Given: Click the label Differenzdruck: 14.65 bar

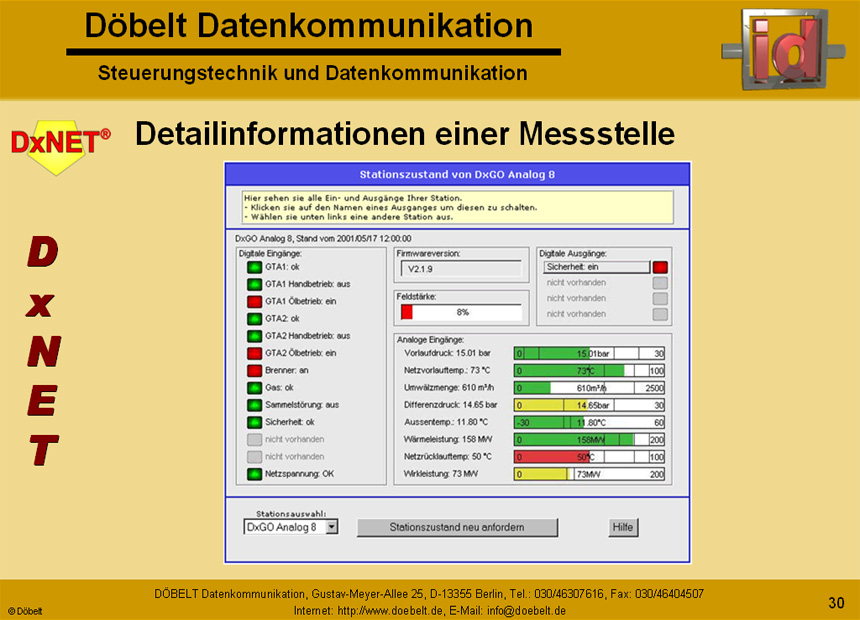Looking at the screenshot, I should pos(451,405).
